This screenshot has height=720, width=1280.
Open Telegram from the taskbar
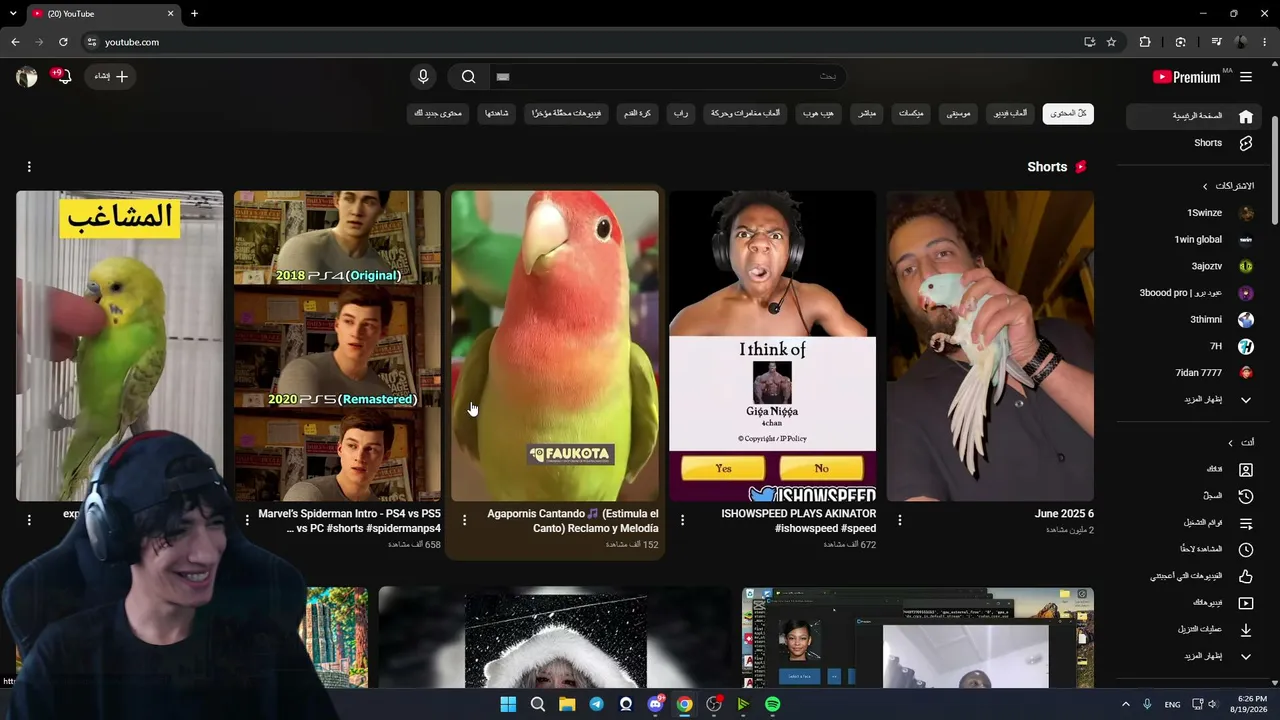pos(597,704)
